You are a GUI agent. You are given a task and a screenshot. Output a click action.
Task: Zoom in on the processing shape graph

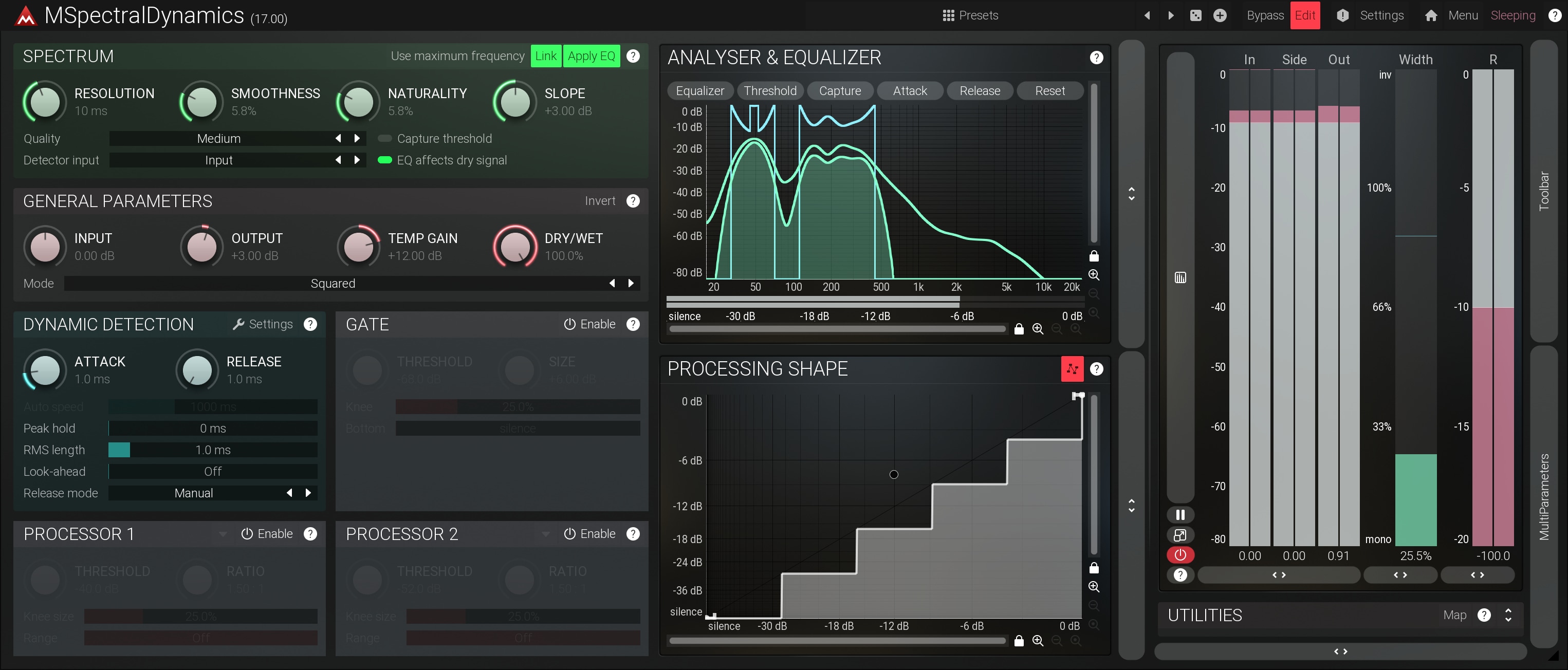(1094, 587)
